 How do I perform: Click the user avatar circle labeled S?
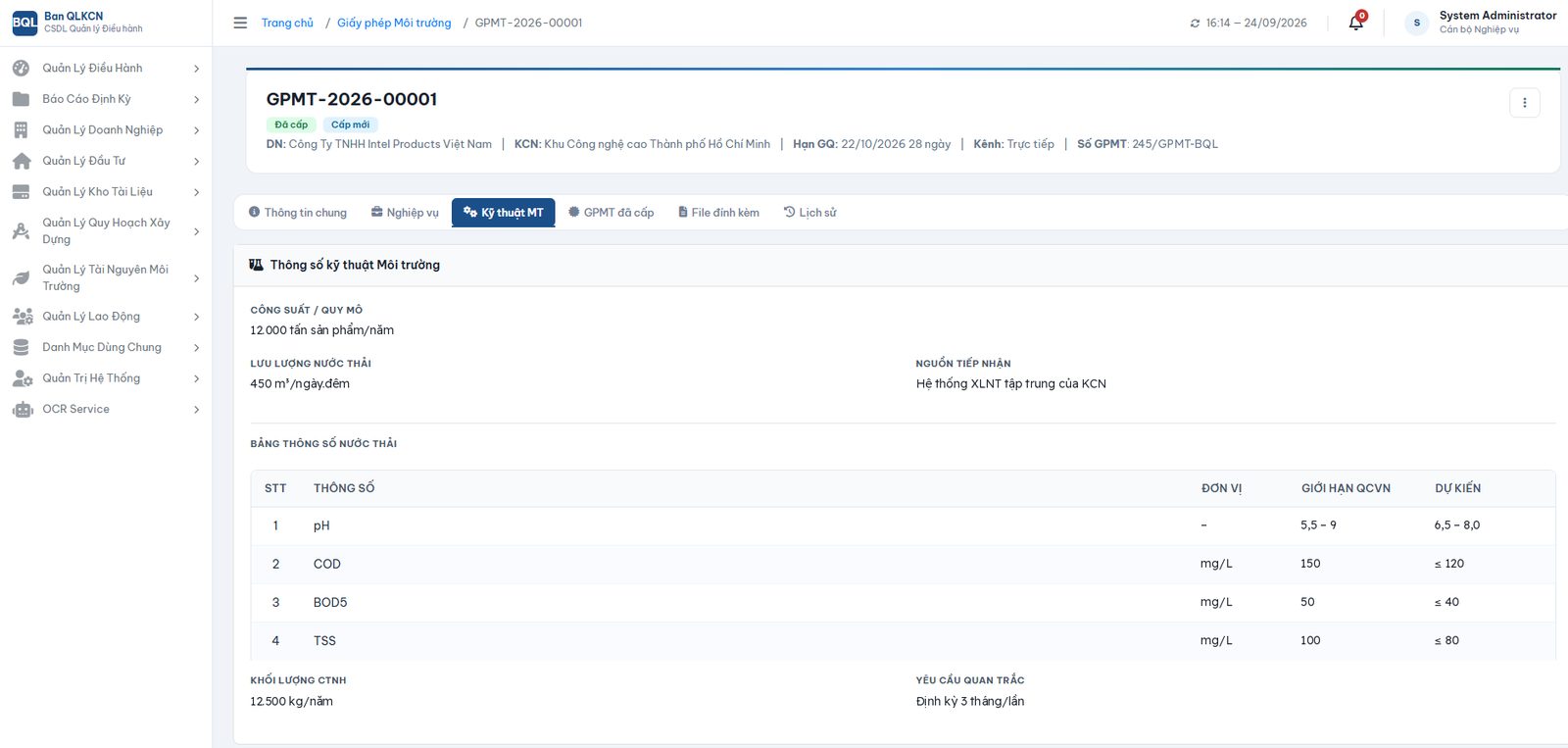point(1416,23)
